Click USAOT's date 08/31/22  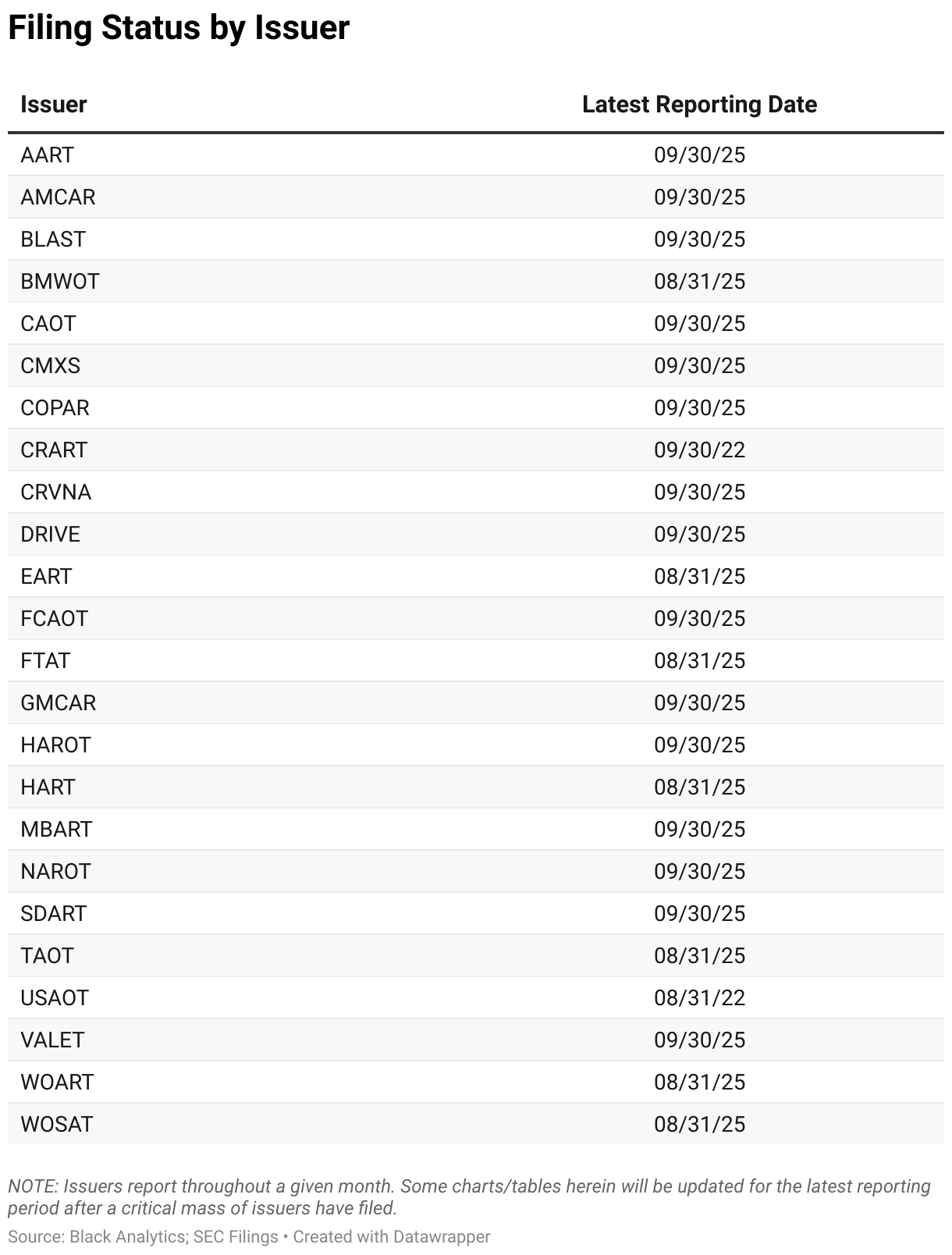pyautogui.click(x=699, y=997)
